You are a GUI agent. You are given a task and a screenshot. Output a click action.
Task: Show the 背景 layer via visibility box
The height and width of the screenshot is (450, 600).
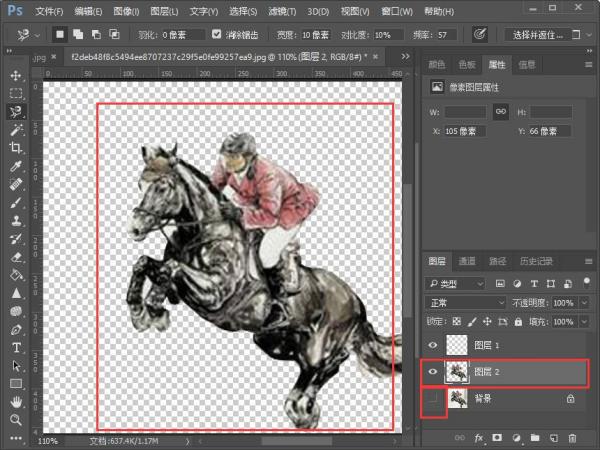coord(433,399)
